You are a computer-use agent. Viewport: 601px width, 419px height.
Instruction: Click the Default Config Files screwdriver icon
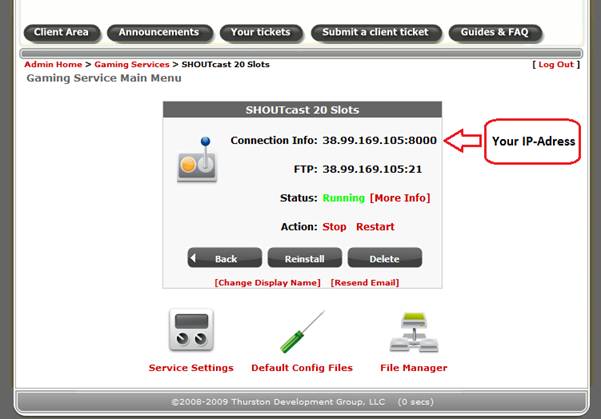[x=302, y=332]
